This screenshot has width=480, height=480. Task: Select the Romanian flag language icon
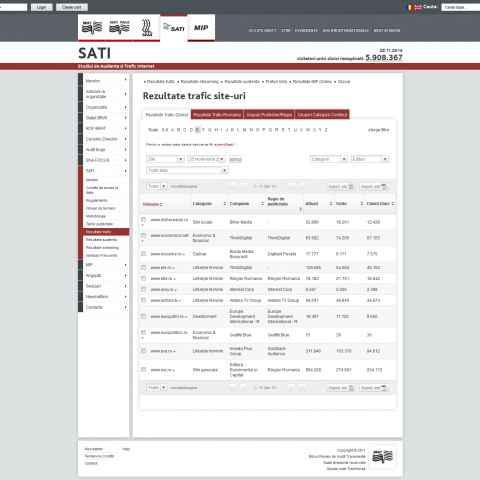(x=410, y=7)
